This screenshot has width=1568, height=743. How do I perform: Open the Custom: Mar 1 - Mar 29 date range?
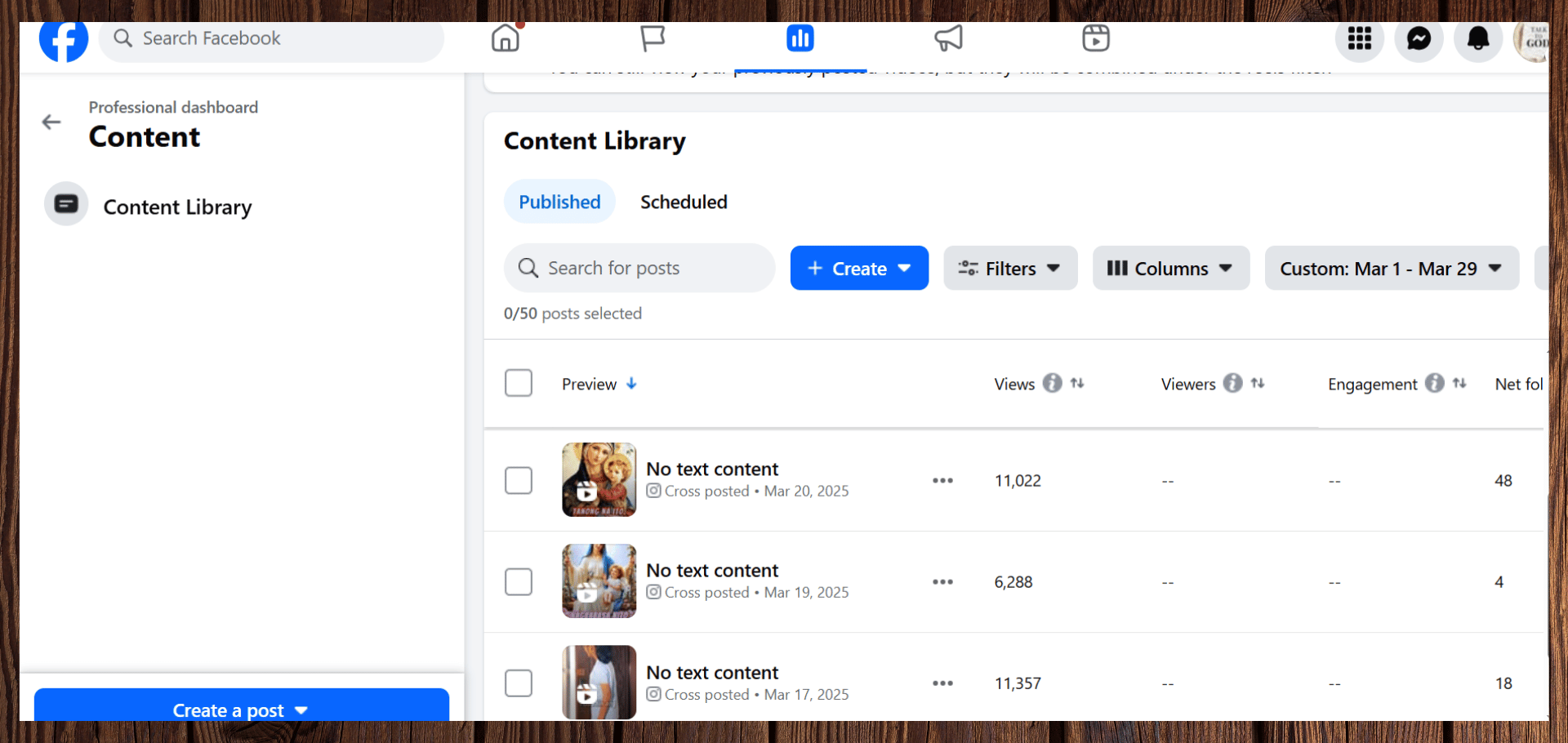coord(1391,269)
